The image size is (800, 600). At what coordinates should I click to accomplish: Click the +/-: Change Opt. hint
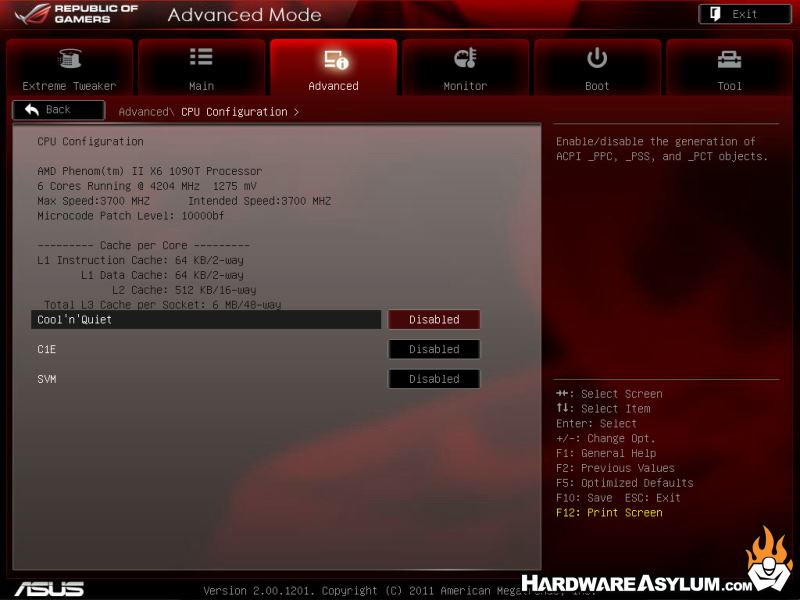pos(606,438)
